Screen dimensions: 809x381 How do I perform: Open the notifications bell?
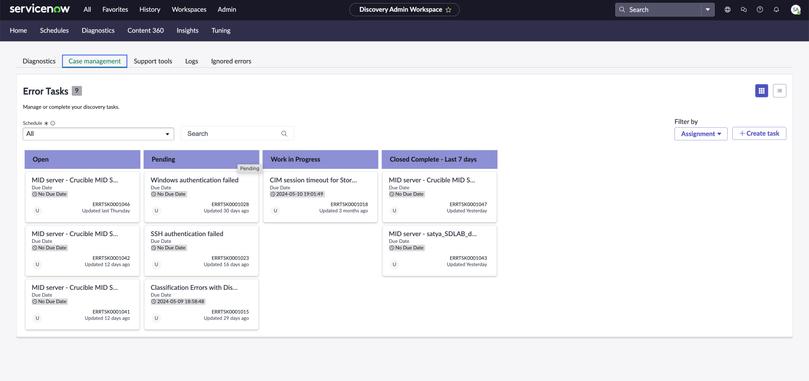coord(776,9)
